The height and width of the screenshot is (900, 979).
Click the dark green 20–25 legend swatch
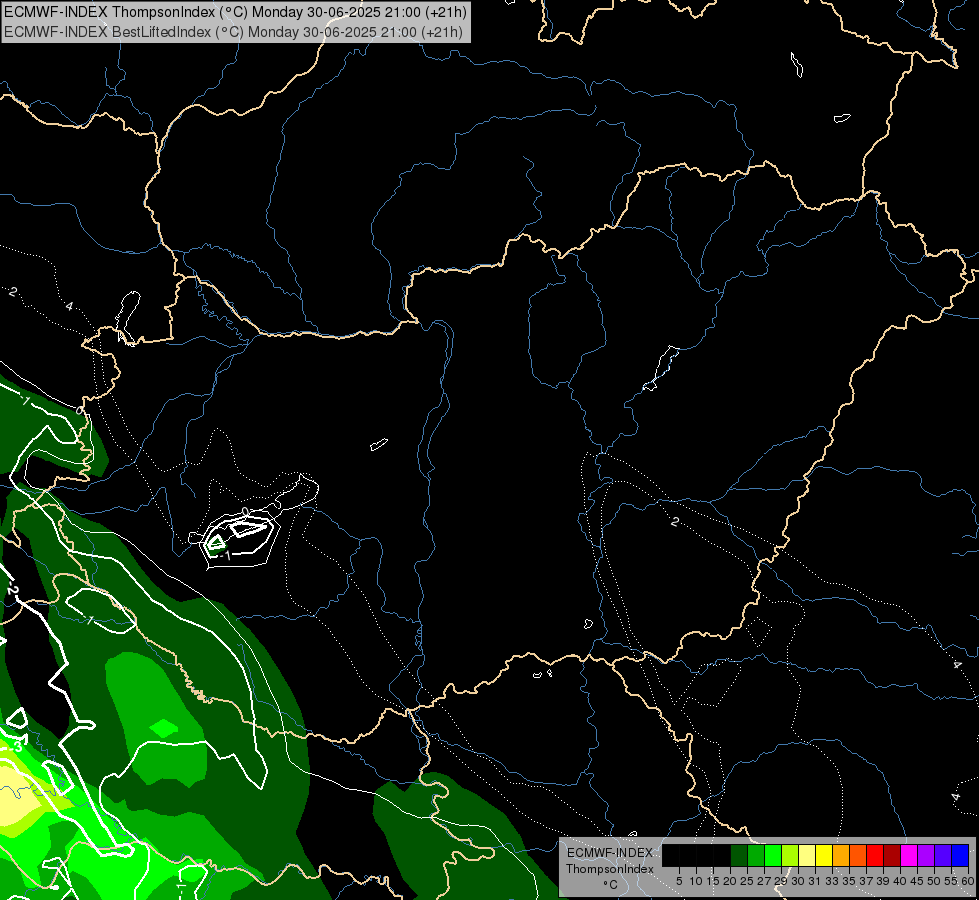739,855
